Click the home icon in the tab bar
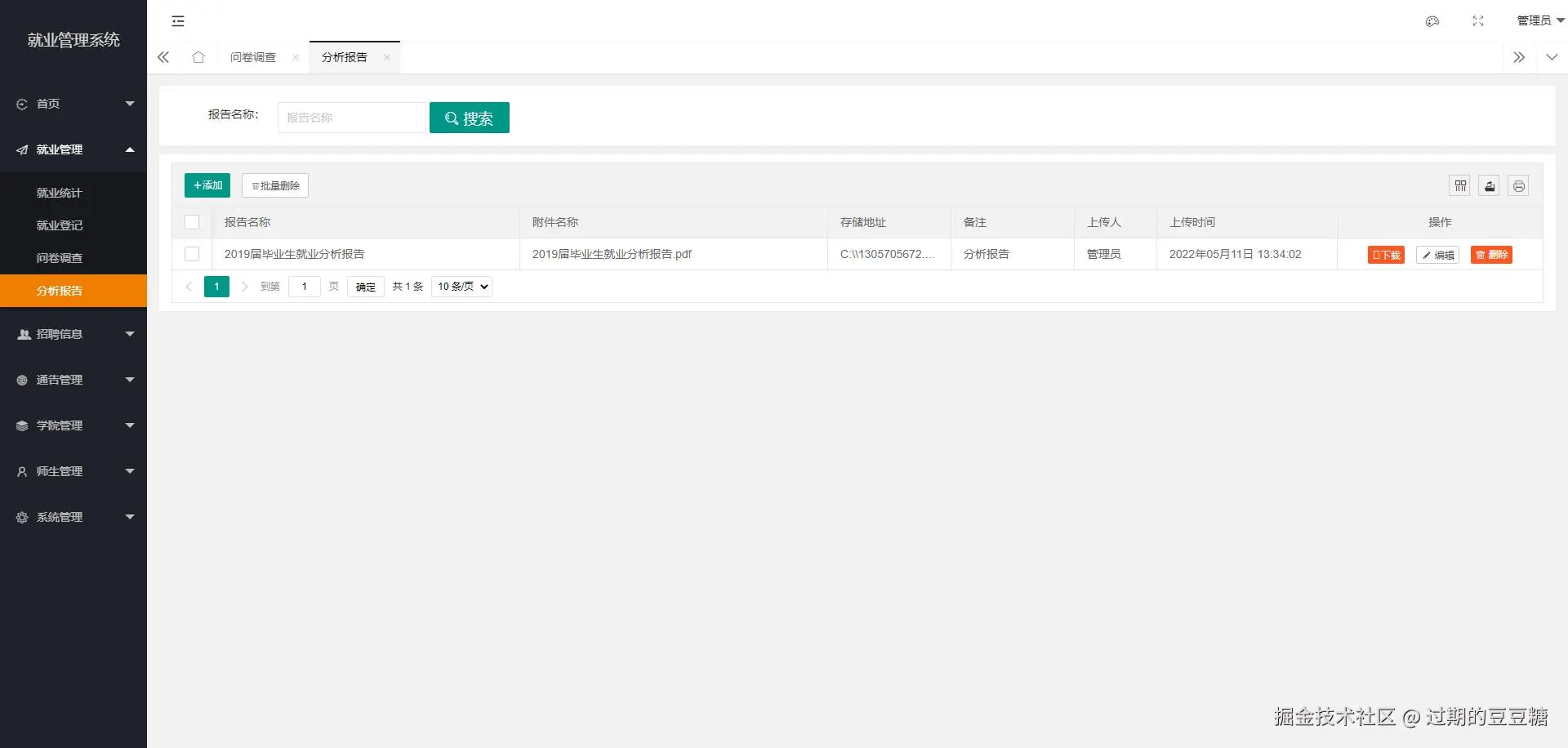Viewport: 1568px width, 748px height. pyautogui.click(x=198, y=57)
